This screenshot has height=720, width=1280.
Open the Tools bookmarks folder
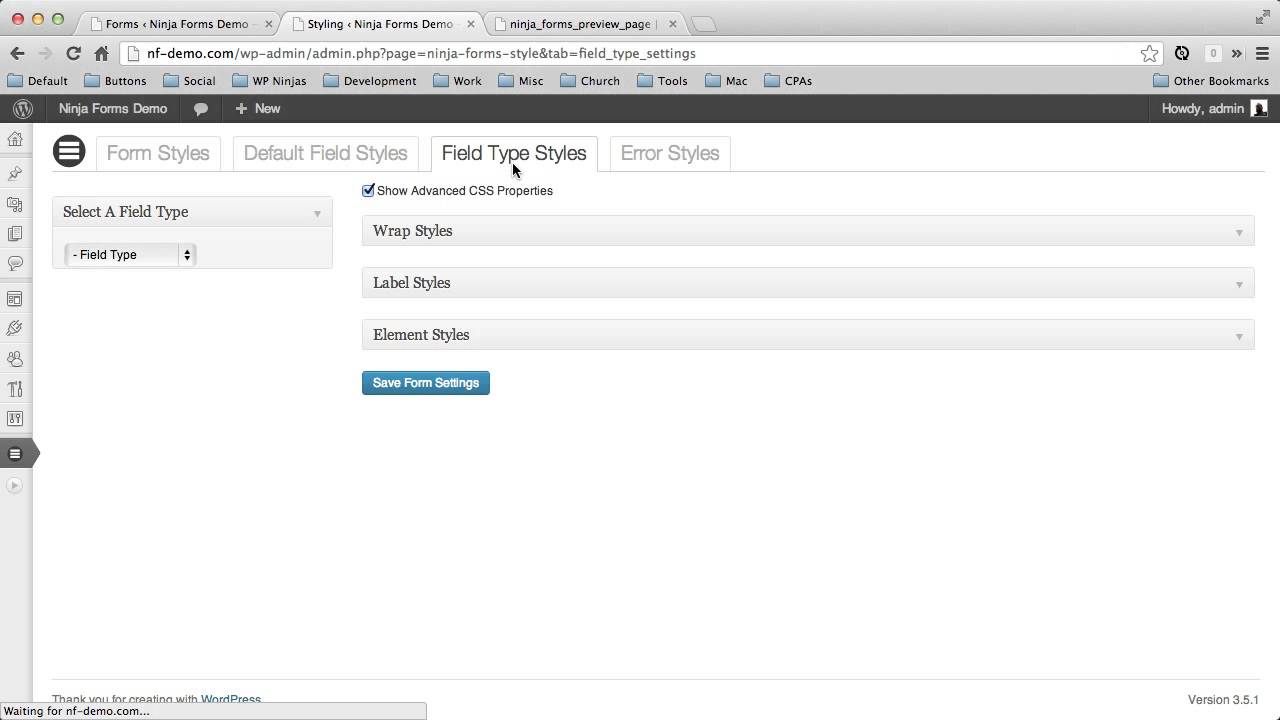[x=663, y=81]
